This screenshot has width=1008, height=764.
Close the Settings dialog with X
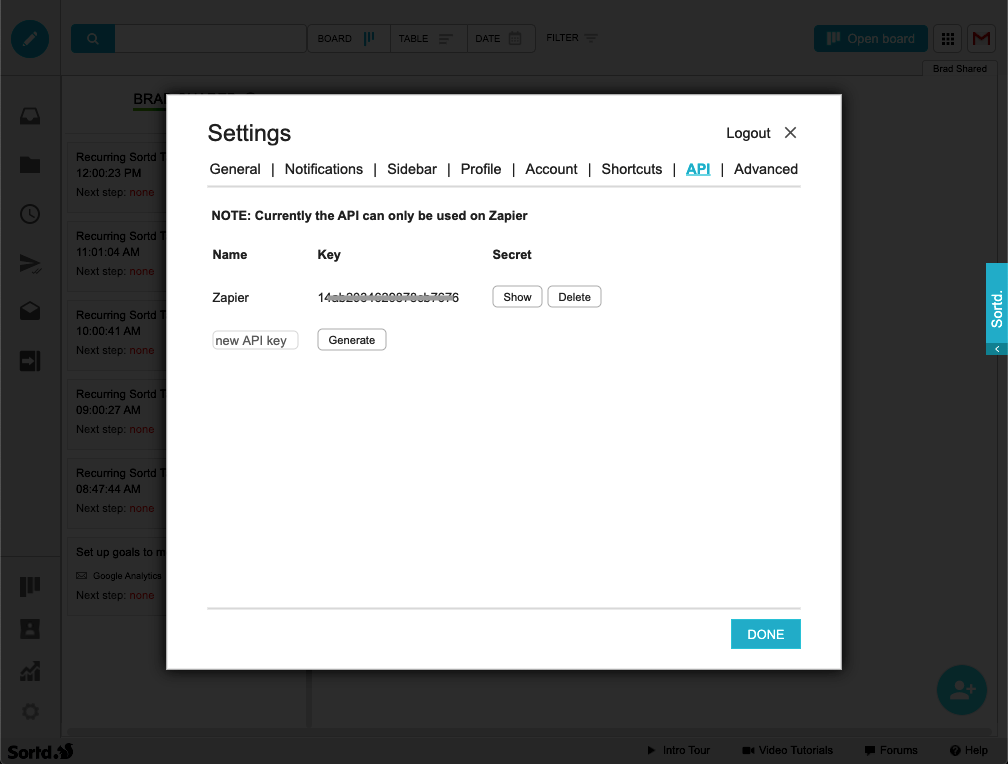(x=791, y=132)
